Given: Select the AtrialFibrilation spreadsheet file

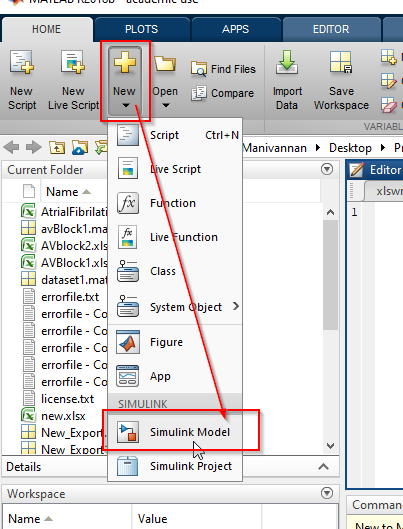Looking at the screenshot, I should (x=74, y=212).
